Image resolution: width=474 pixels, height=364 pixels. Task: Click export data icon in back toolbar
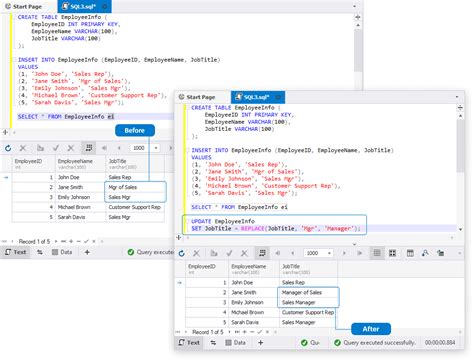(40, 148)
